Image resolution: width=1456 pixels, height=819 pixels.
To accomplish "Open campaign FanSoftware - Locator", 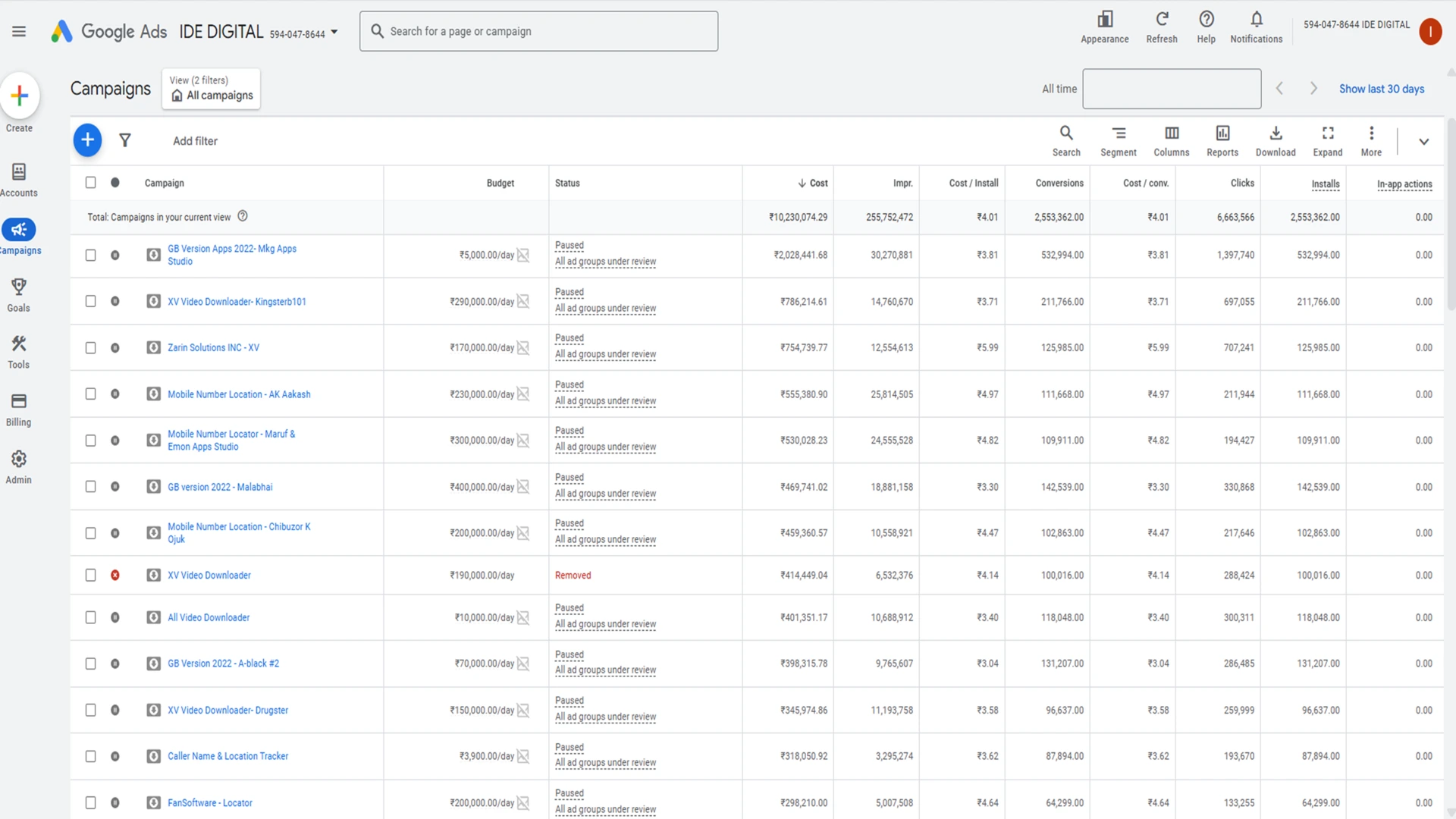I will tap(210, 802).
